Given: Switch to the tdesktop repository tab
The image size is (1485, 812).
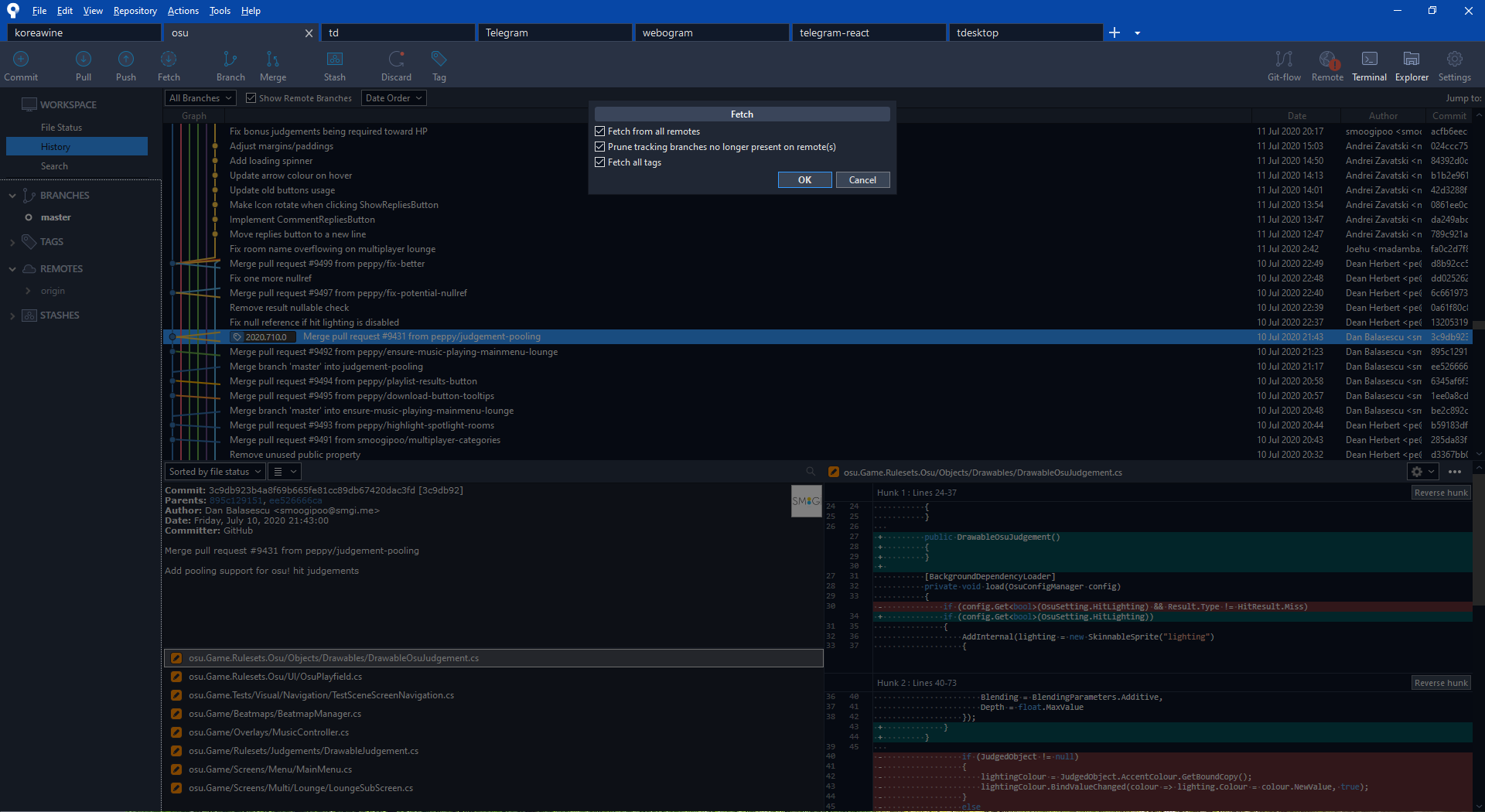Looking at the screenshot, I should pyautogui.click(x=1026, y=32).
